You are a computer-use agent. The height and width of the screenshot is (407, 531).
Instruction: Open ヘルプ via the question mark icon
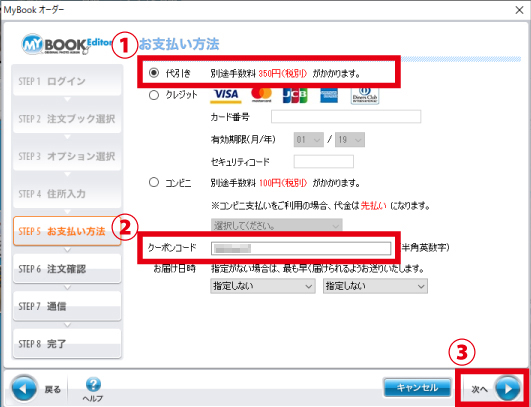point(93,384)
